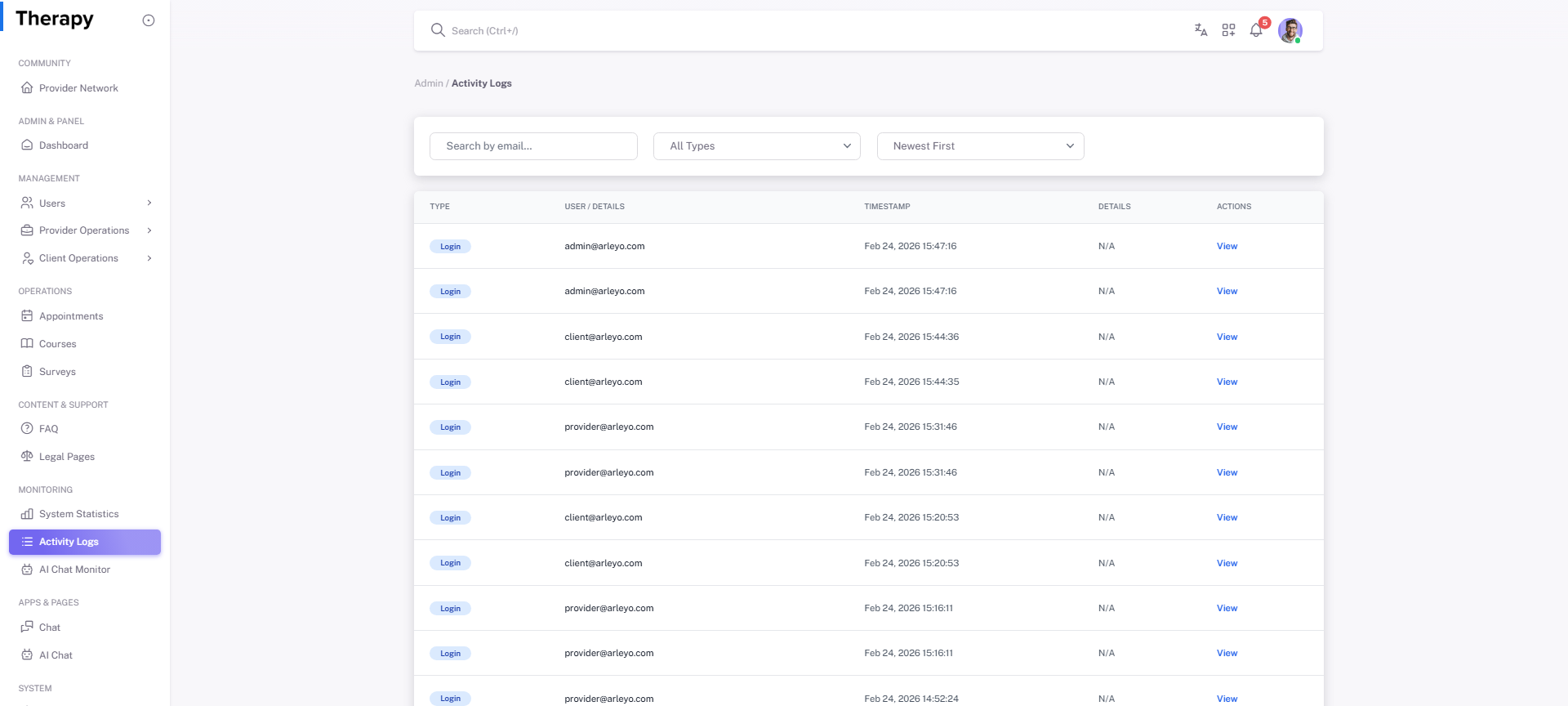Click the AI Chat robot icon
Viewport: 1568px width, 706px height.
[x=27, y=655]
